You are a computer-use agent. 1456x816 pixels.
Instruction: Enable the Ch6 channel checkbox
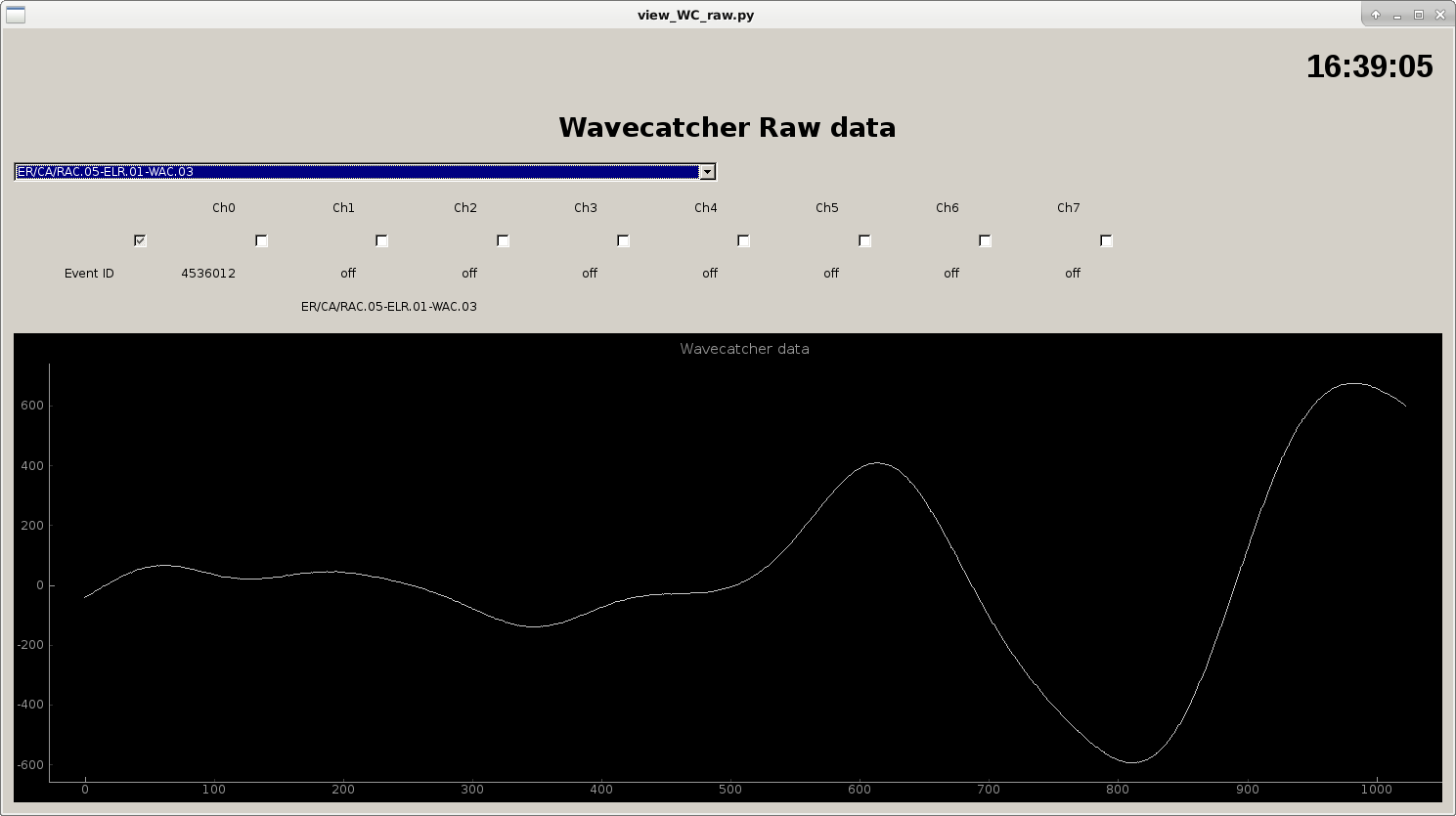click(x=985, y=239)
